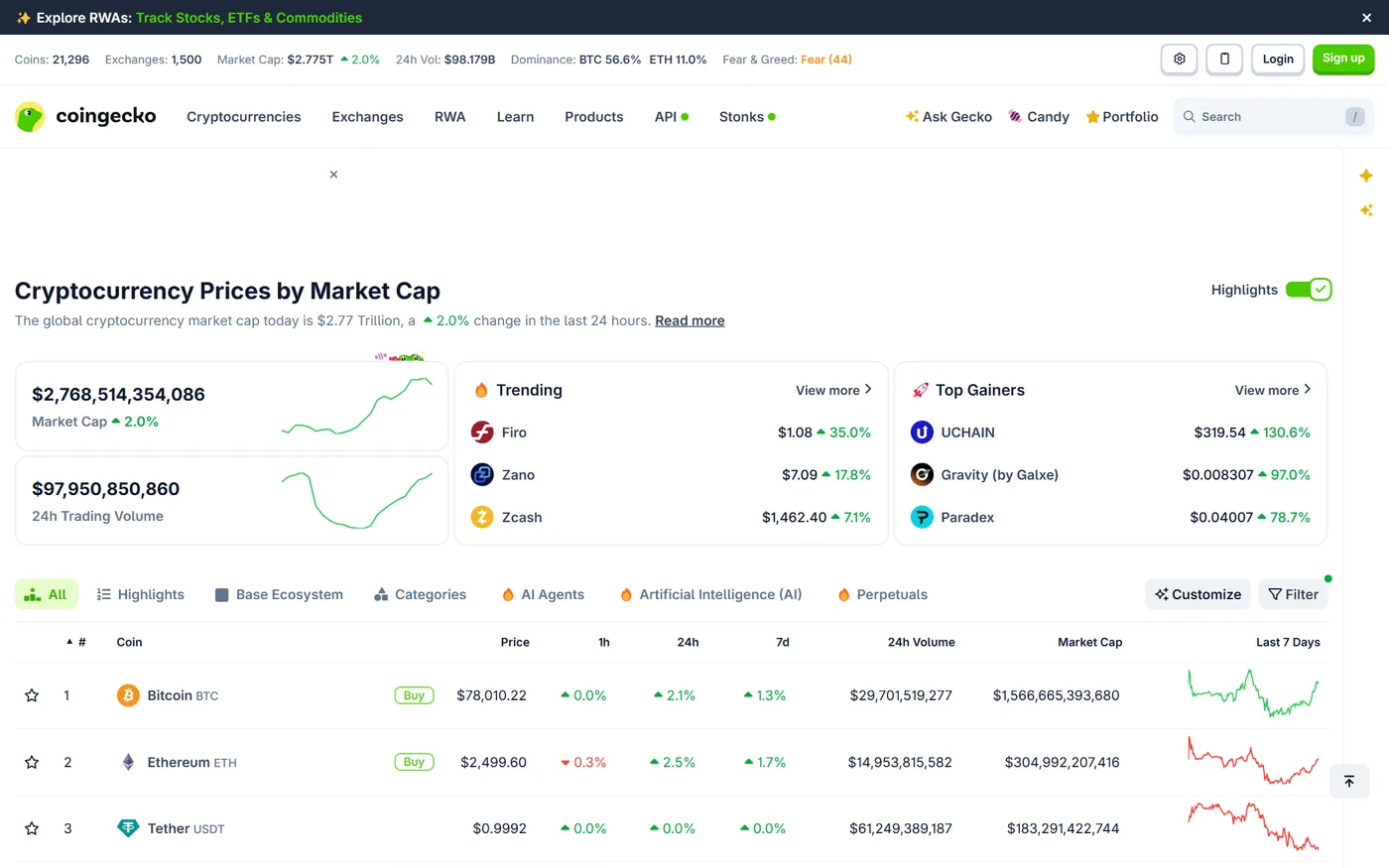Image resolution: width=1389 pixels, height=868 pixels.
Task: Click the lower double-sparkle sidebar icon
Action: pos(1366,210)
